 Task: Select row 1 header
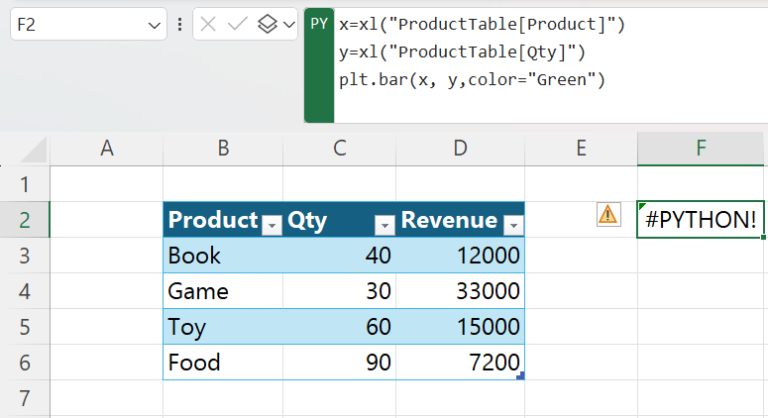tap(24, 184)
